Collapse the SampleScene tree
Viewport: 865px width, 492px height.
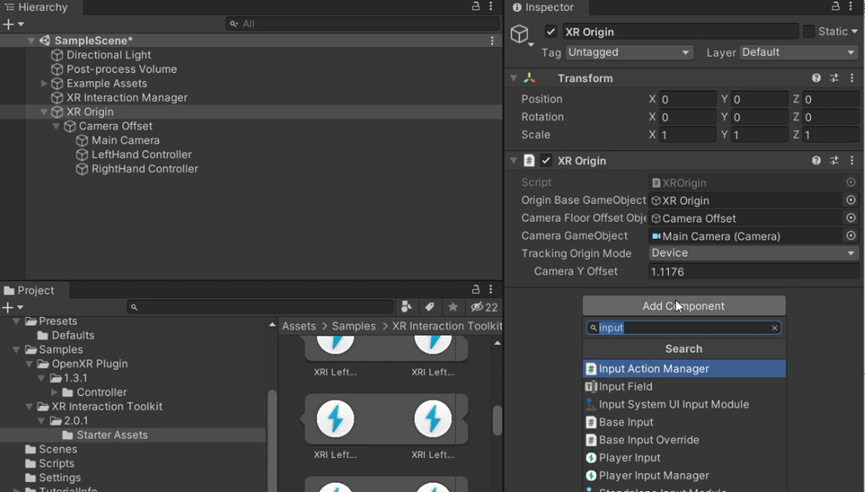pyautogui.click(x=31, y=40)
